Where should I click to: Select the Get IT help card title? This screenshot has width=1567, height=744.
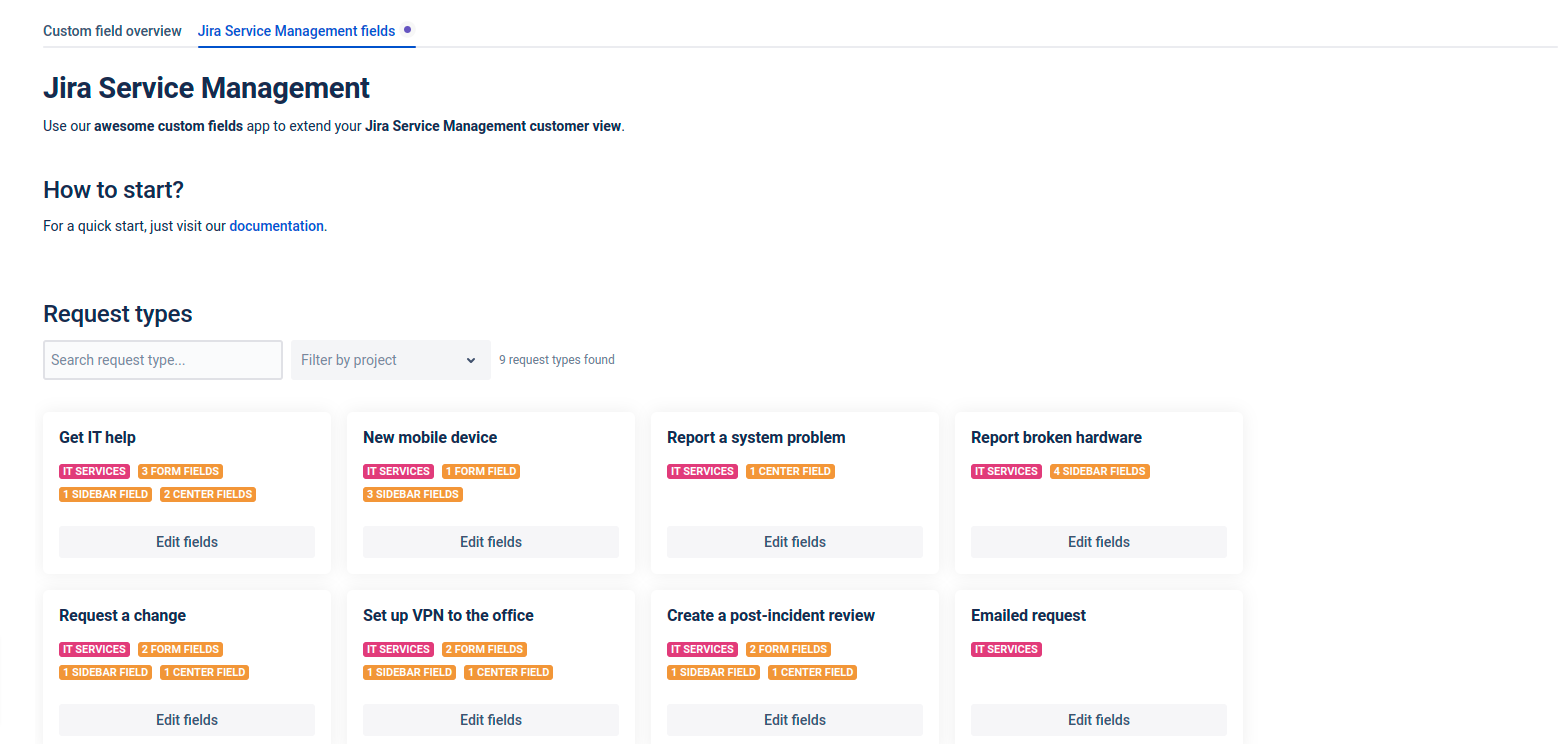(97, 438)
